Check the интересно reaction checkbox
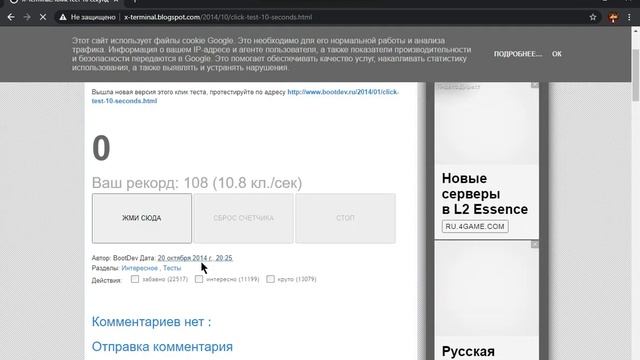The width and height of the screenshot is (640, 360). 199,279
